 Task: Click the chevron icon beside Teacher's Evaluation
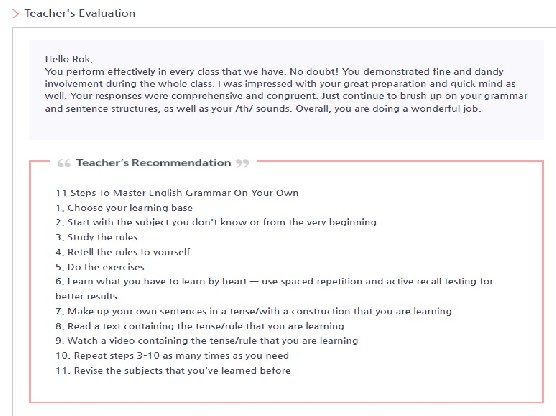[15, 14]
